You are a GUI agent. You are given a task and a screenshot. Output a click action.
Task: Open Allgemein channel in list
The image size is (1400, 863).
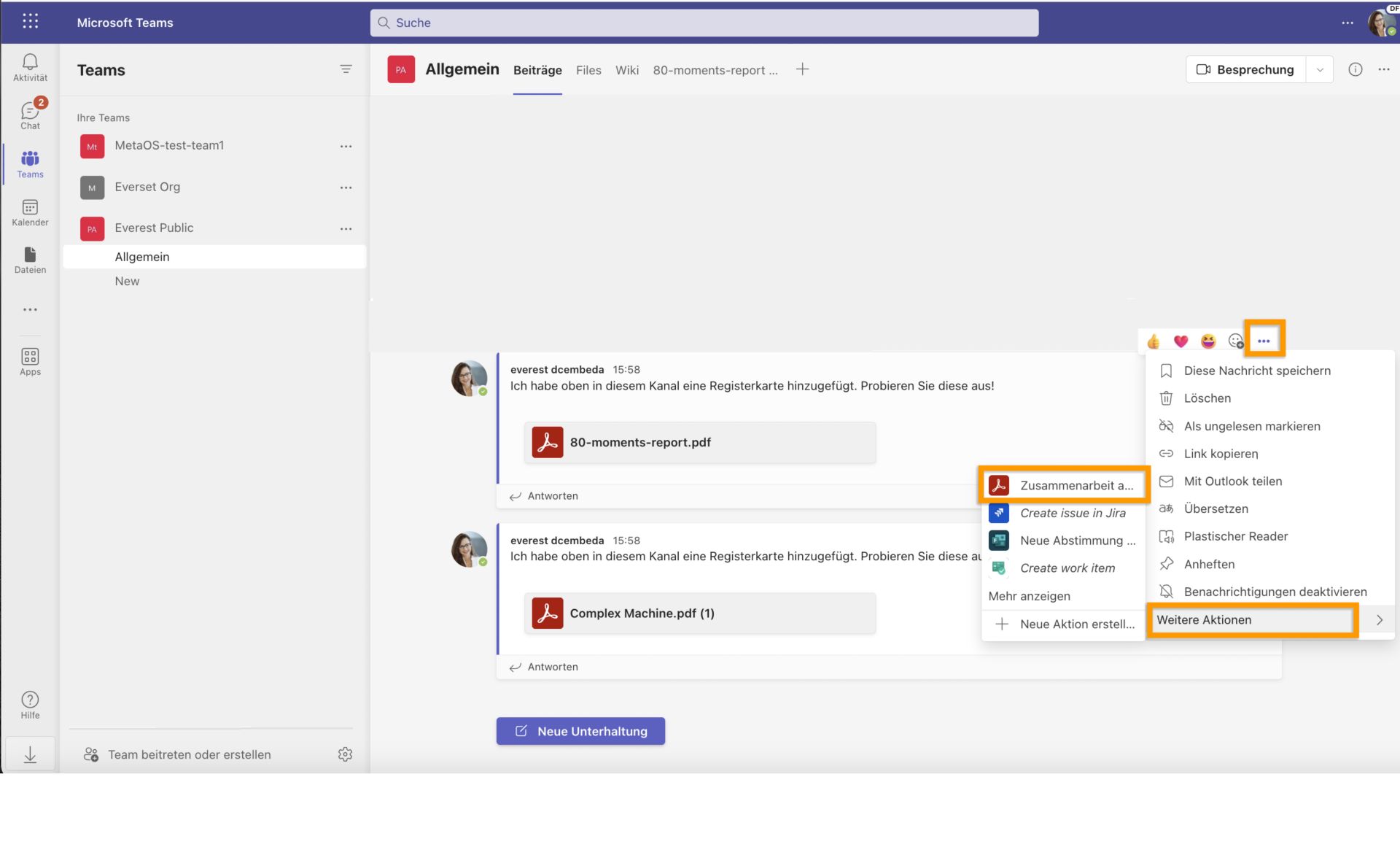pos(214,257)
